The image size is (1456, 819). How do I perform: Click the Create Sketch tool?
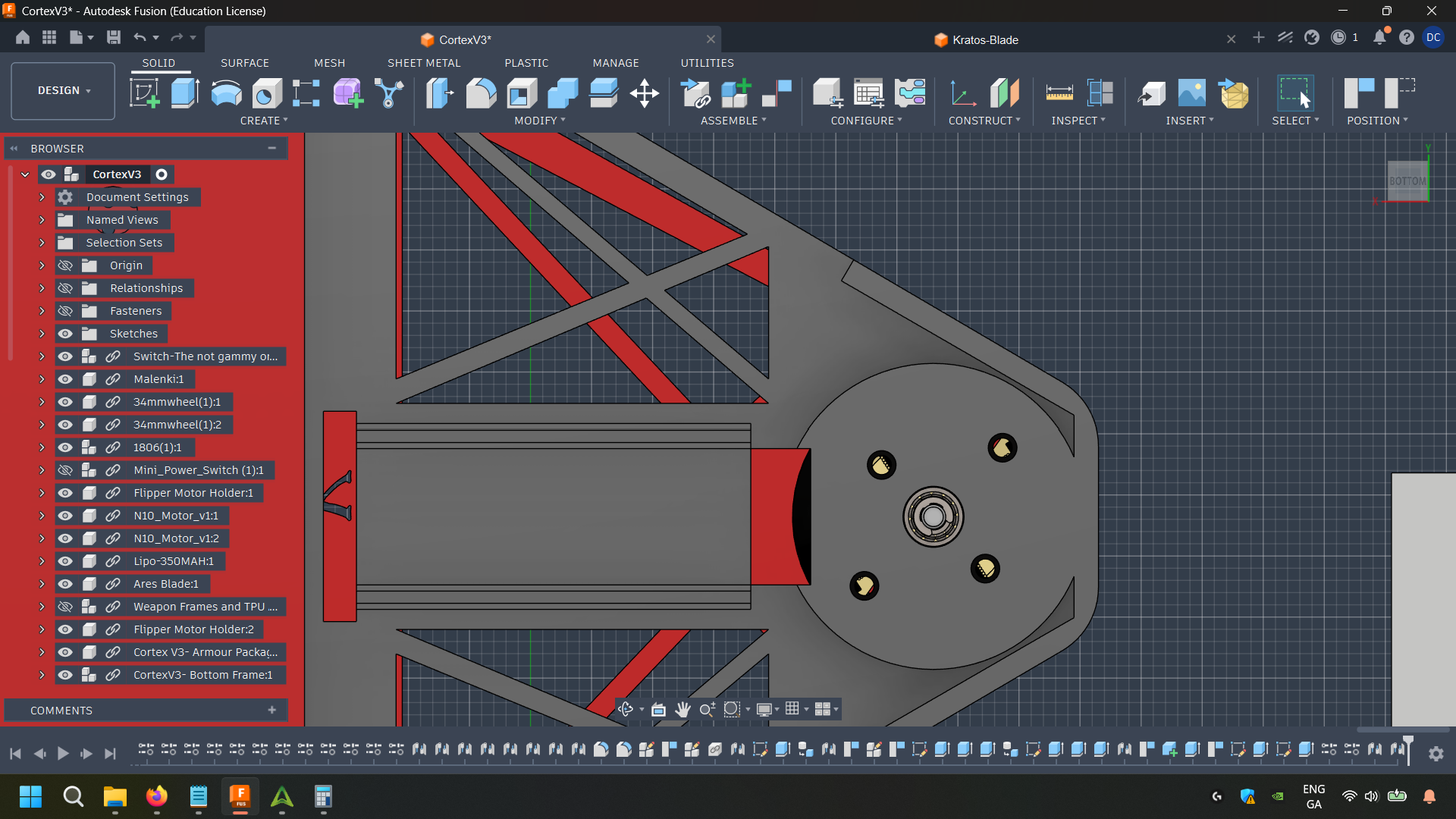[x=144, y=93]
